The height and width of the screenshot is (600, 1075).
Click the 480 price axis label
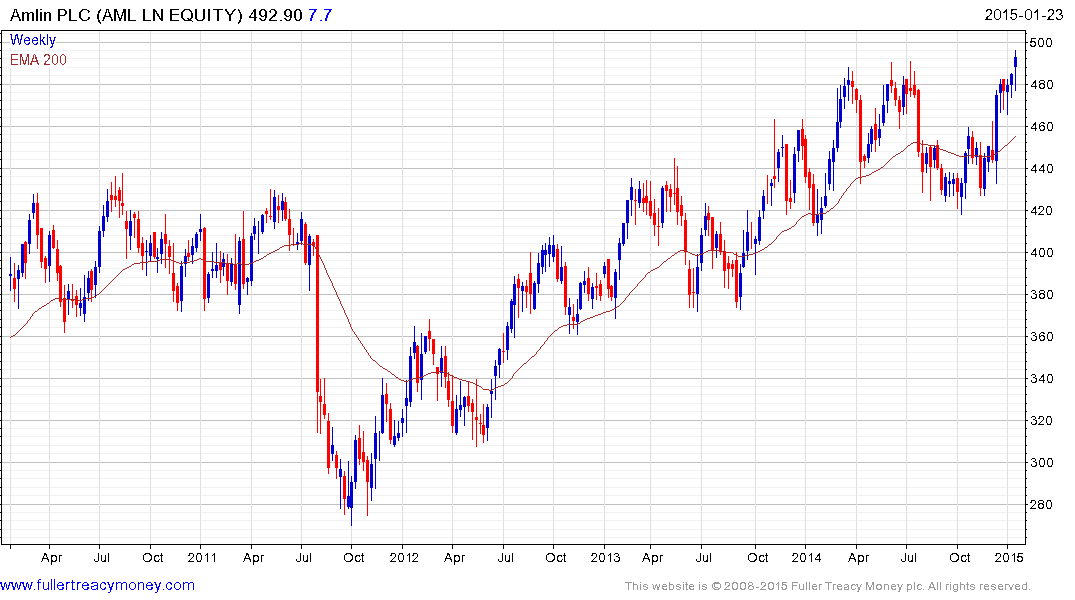coord(1041,85)
